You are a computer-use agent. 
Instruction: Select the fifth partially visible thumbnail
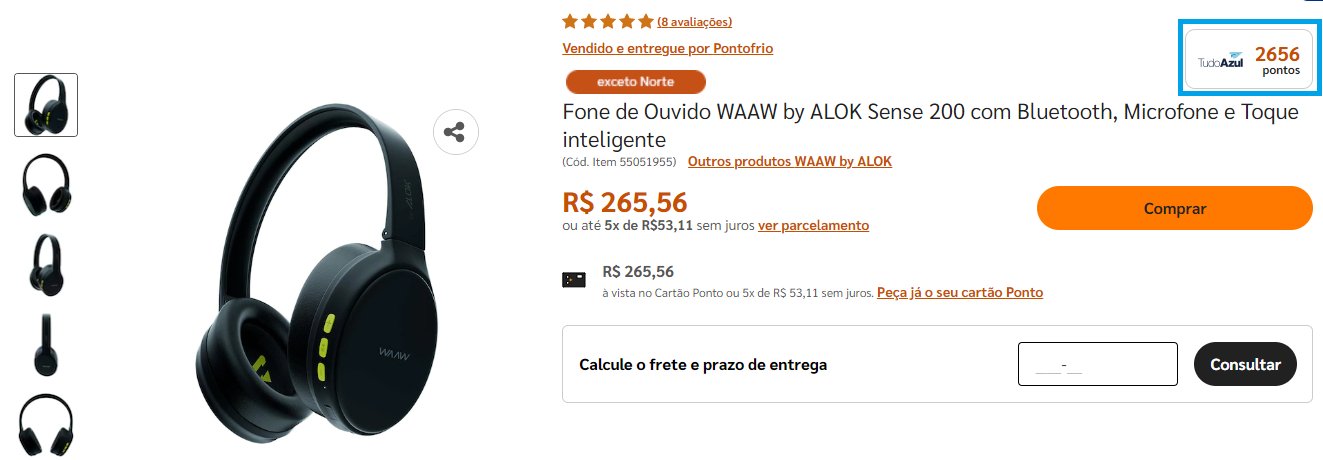tap(46, 426)
